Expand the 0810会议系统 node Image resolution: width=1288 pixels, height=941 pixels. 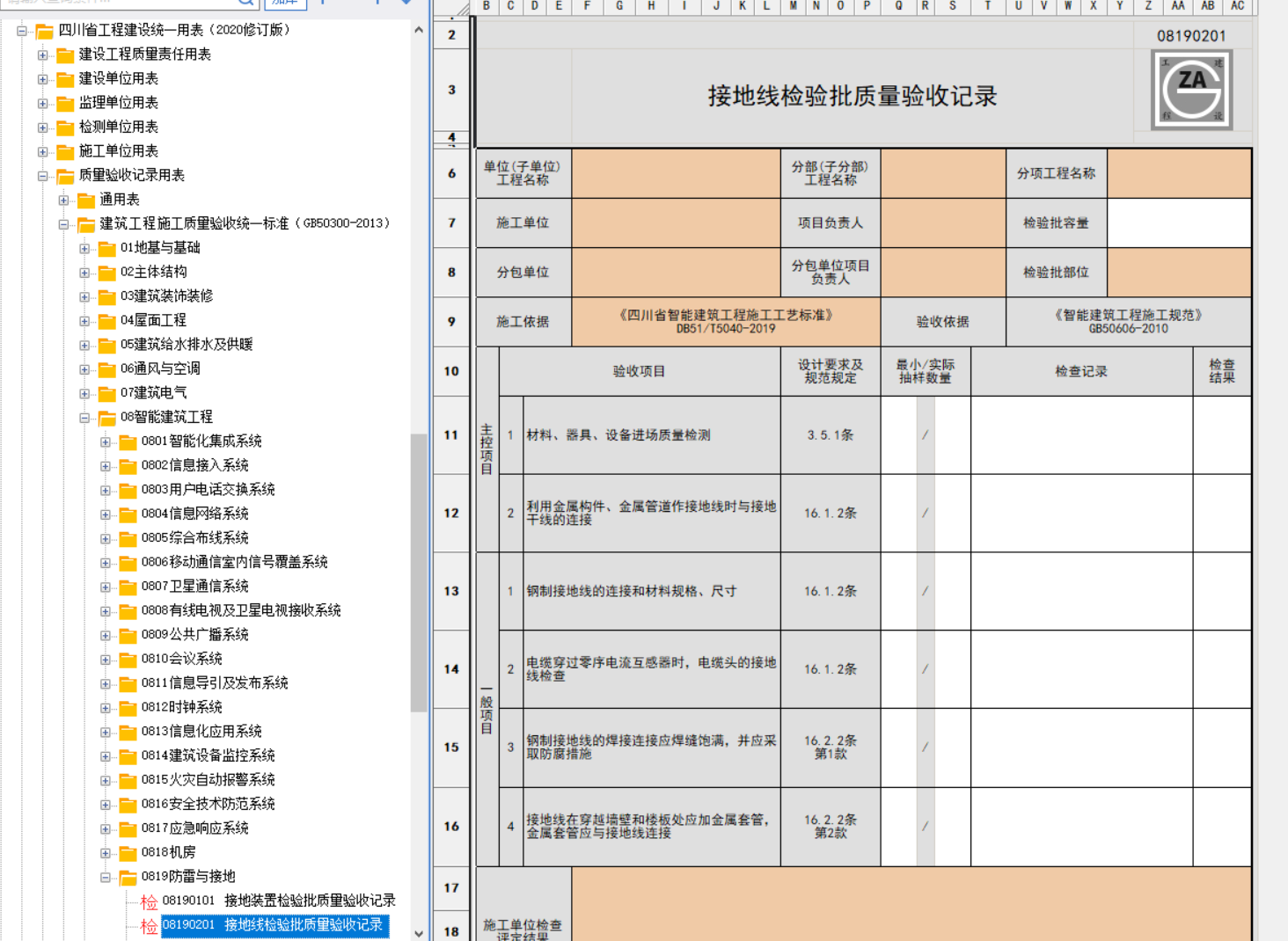(x=106, y=660)
